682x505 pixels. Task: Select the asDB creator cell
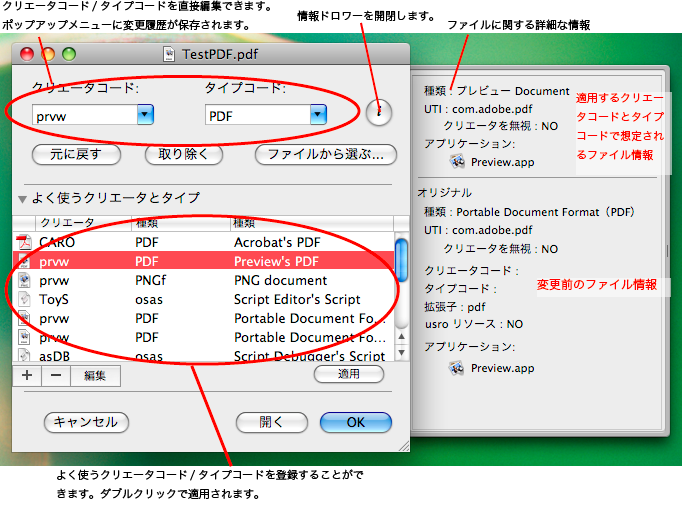[54, 356]
